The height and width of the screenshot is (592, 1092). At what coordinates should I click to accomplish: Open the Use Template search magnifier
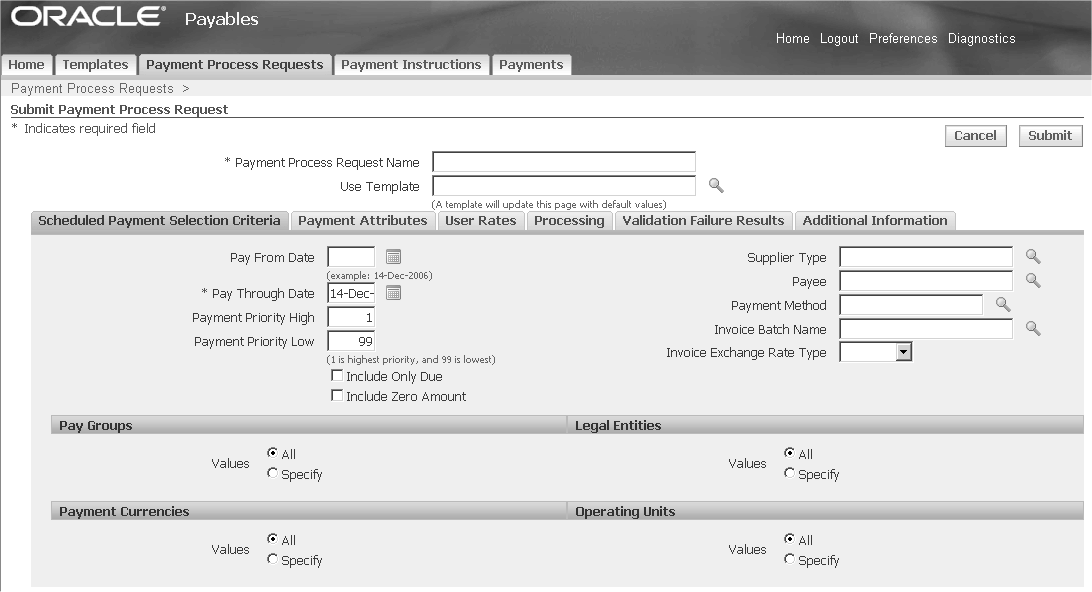(716, 185)
